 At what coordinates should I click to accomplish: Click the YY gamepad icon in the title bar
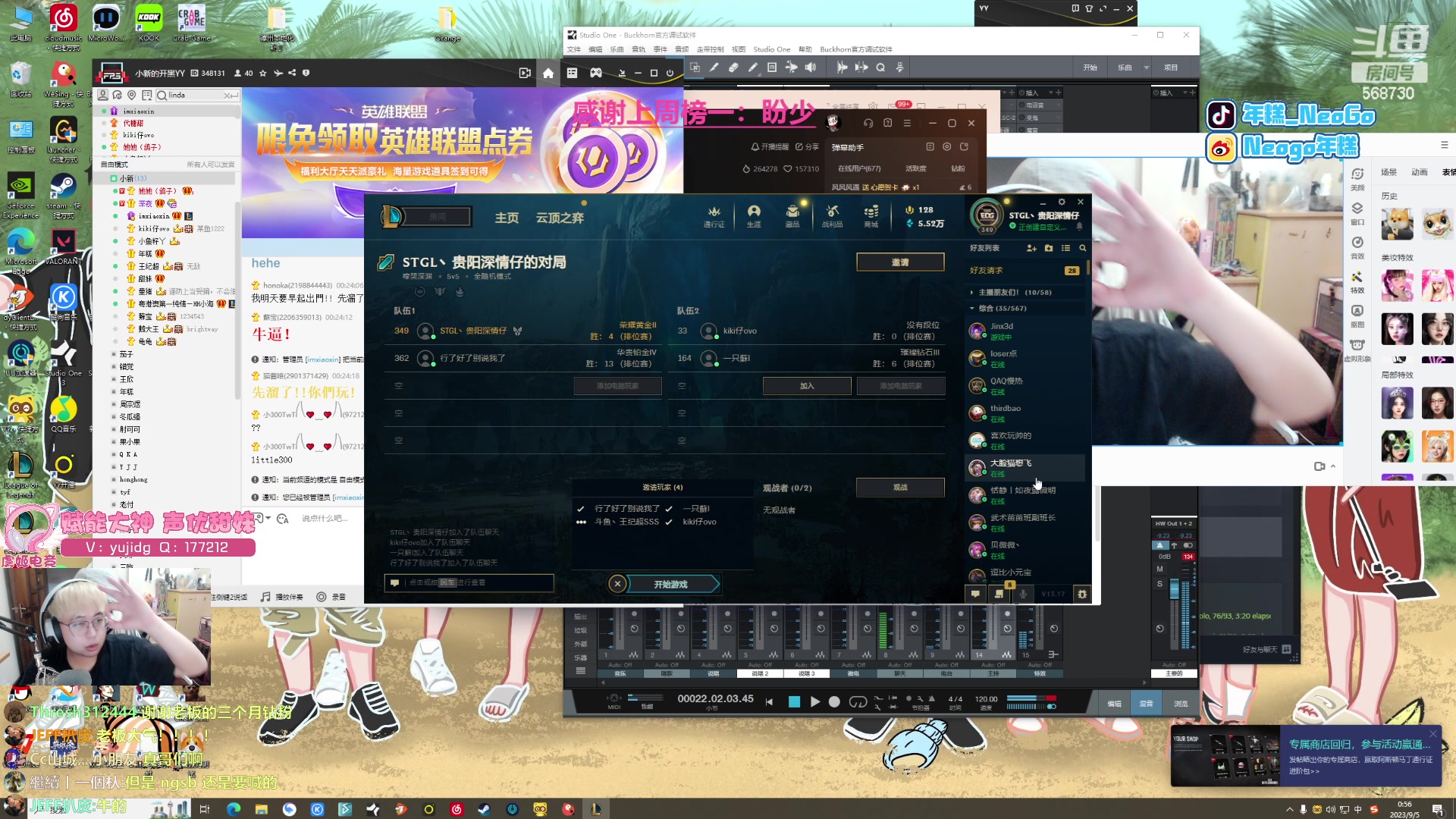point(596,74)
